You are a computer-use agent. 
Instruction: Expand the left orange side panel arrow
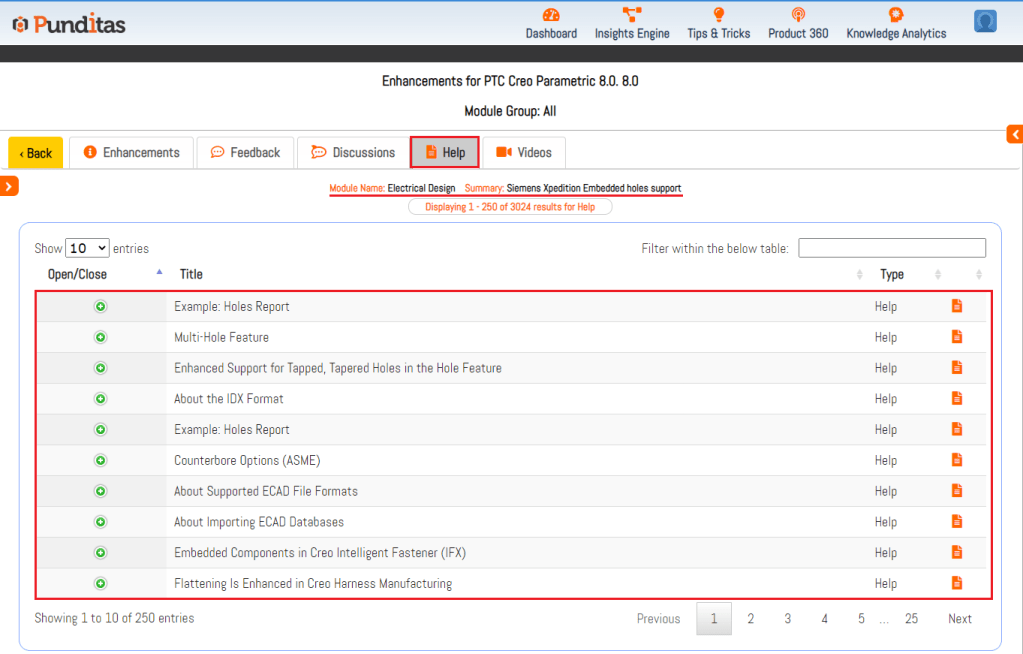pyautogui.click(x=9, y=185)
